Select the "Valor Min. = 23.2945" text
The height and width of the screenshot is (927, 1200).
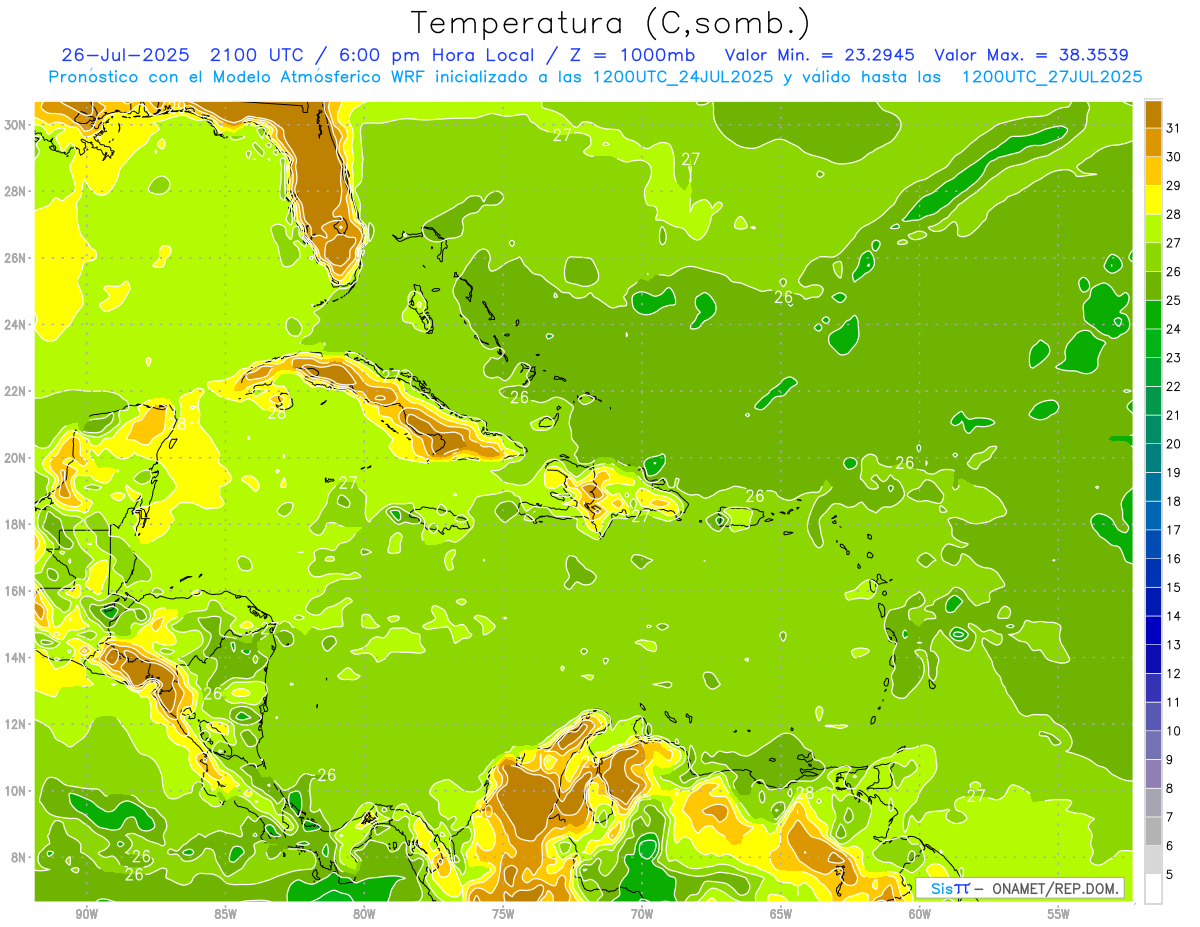819,55
